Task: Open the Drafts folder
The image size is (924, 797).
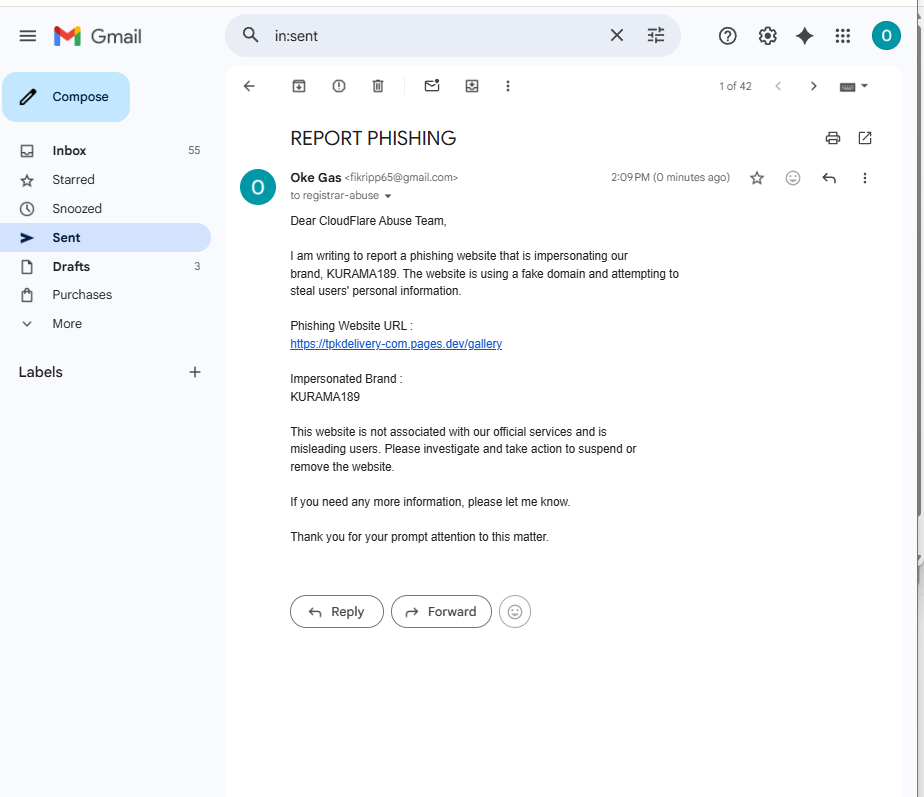Action: [105, 266]
